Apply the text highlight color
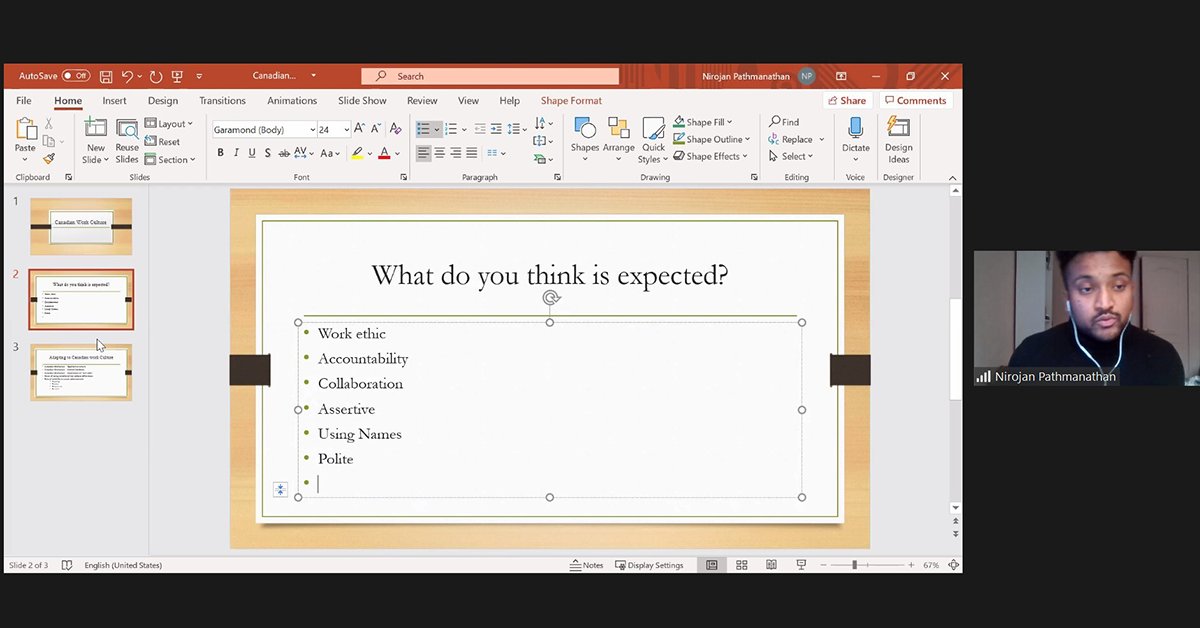The image size is (1200, 628). [357, 153]
